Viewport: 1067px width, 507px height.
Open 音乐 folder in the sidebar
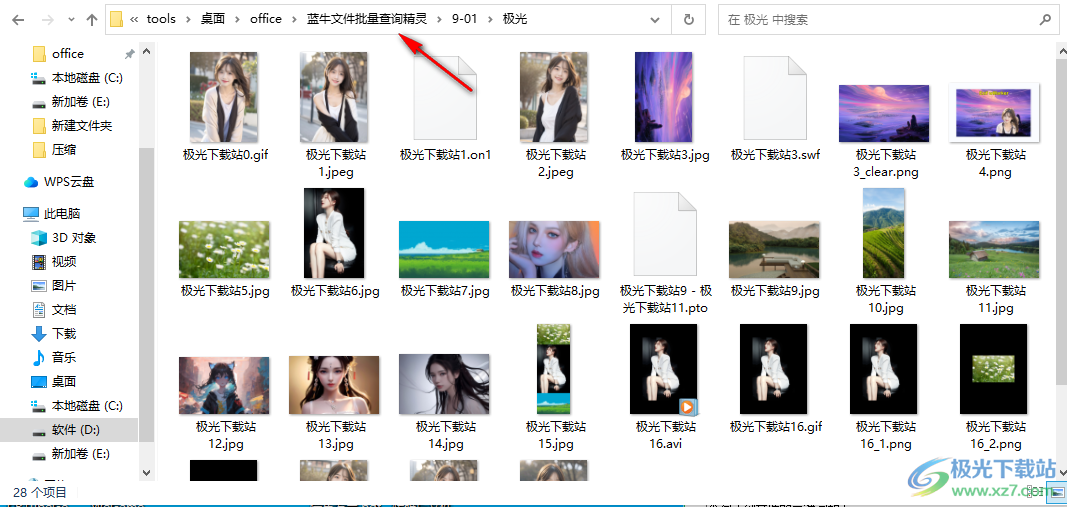point(63,357)
